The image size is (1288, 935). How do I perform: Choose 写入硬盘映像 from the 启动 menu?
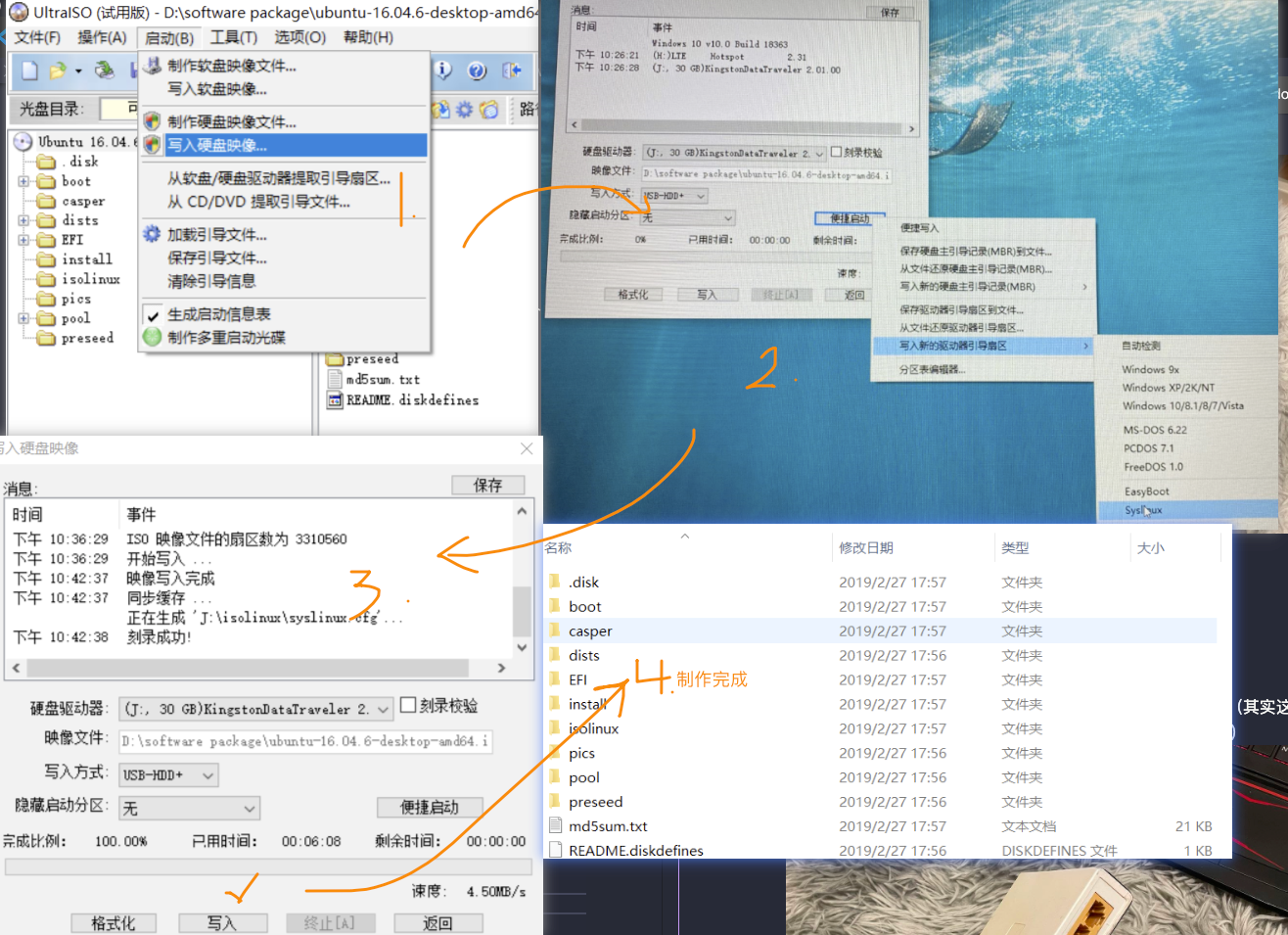(x=216, y=145)
